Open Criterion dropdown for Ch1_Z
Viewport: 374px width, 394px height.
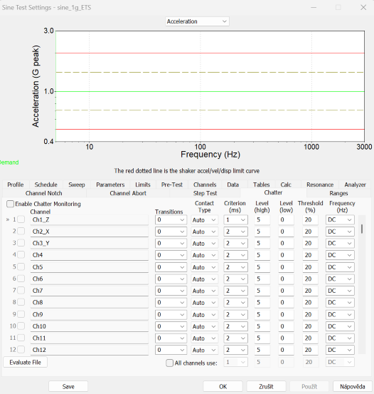pos(235,220)
